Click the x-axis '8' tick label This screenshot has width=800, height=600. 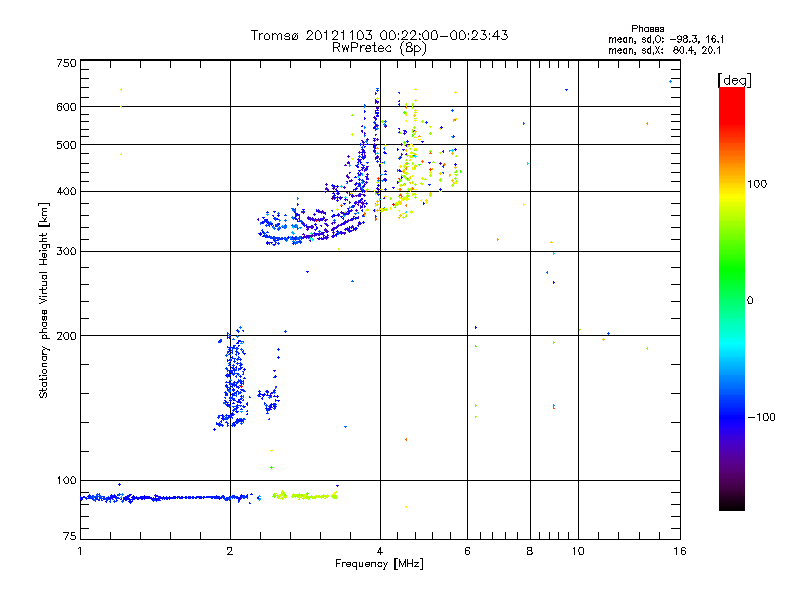click(x=530, y=551)
